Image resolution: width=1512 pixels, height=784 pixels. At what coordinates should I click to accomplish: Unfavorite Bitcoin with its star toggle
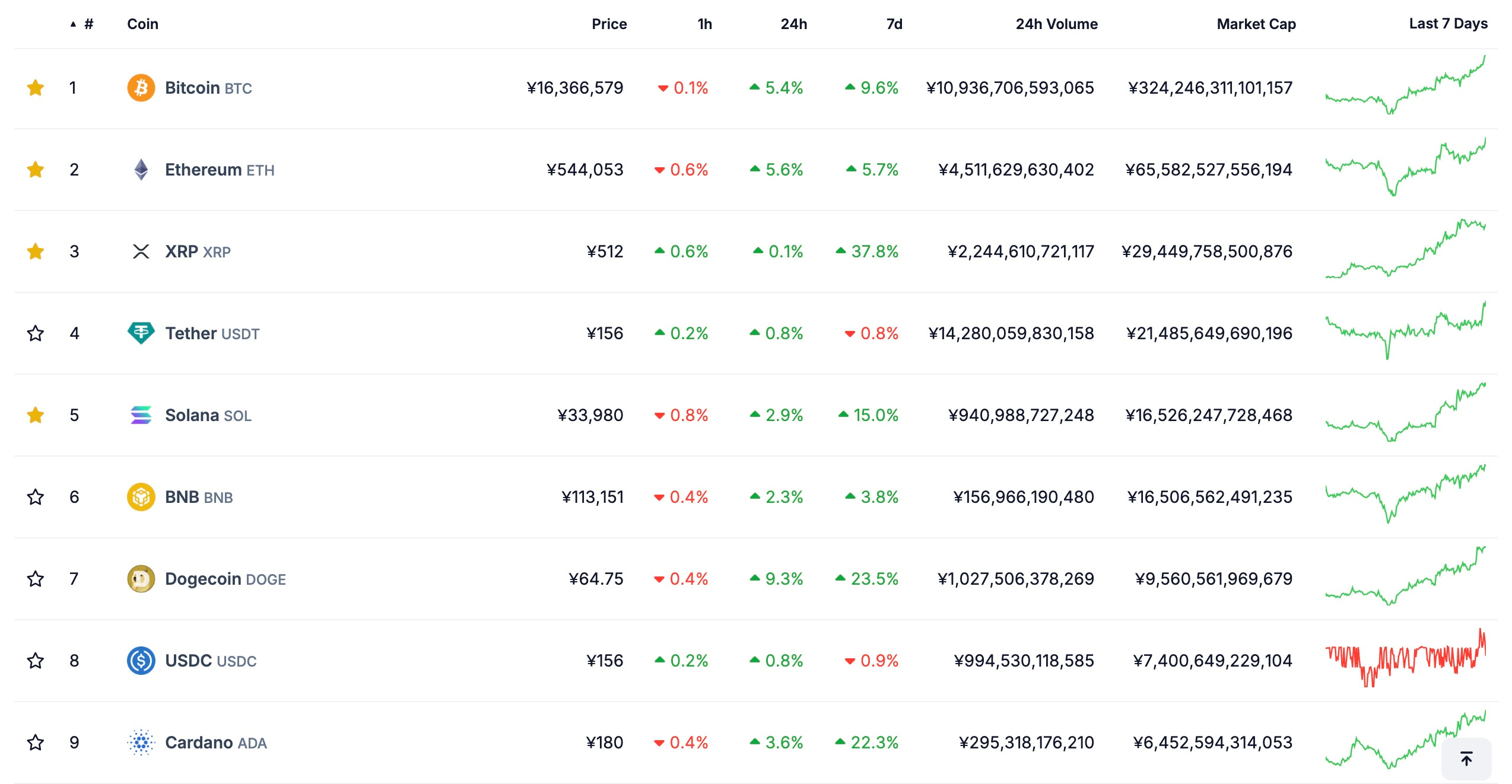[x=36, y=88]
